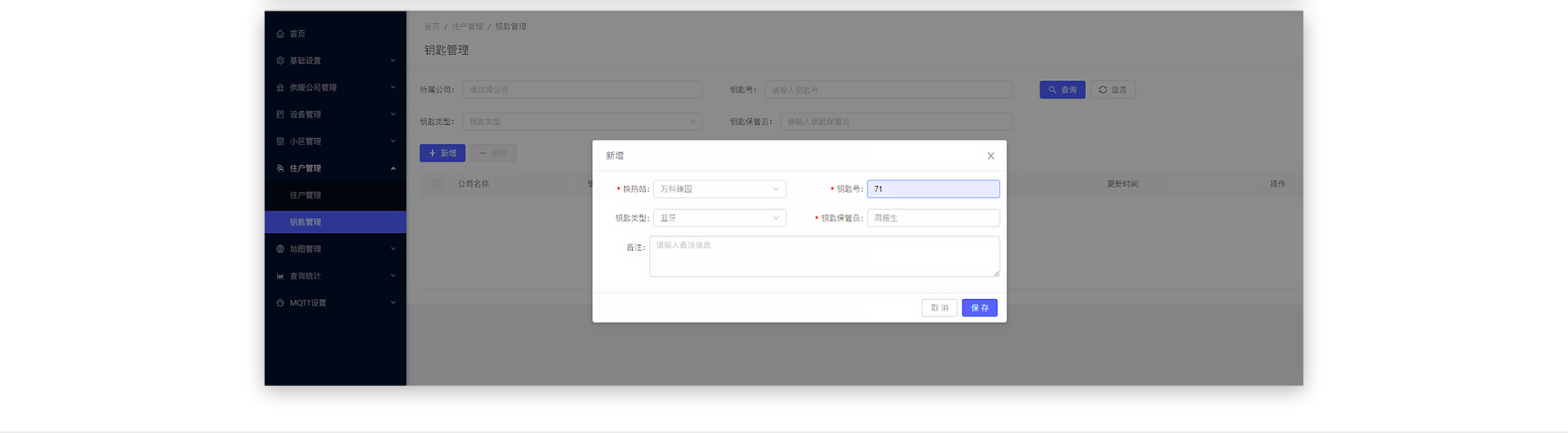
Task: Open the 钥匙类型 dropdown showing 蓝牙
Action: pyautogui.click(x=719, y=218)
